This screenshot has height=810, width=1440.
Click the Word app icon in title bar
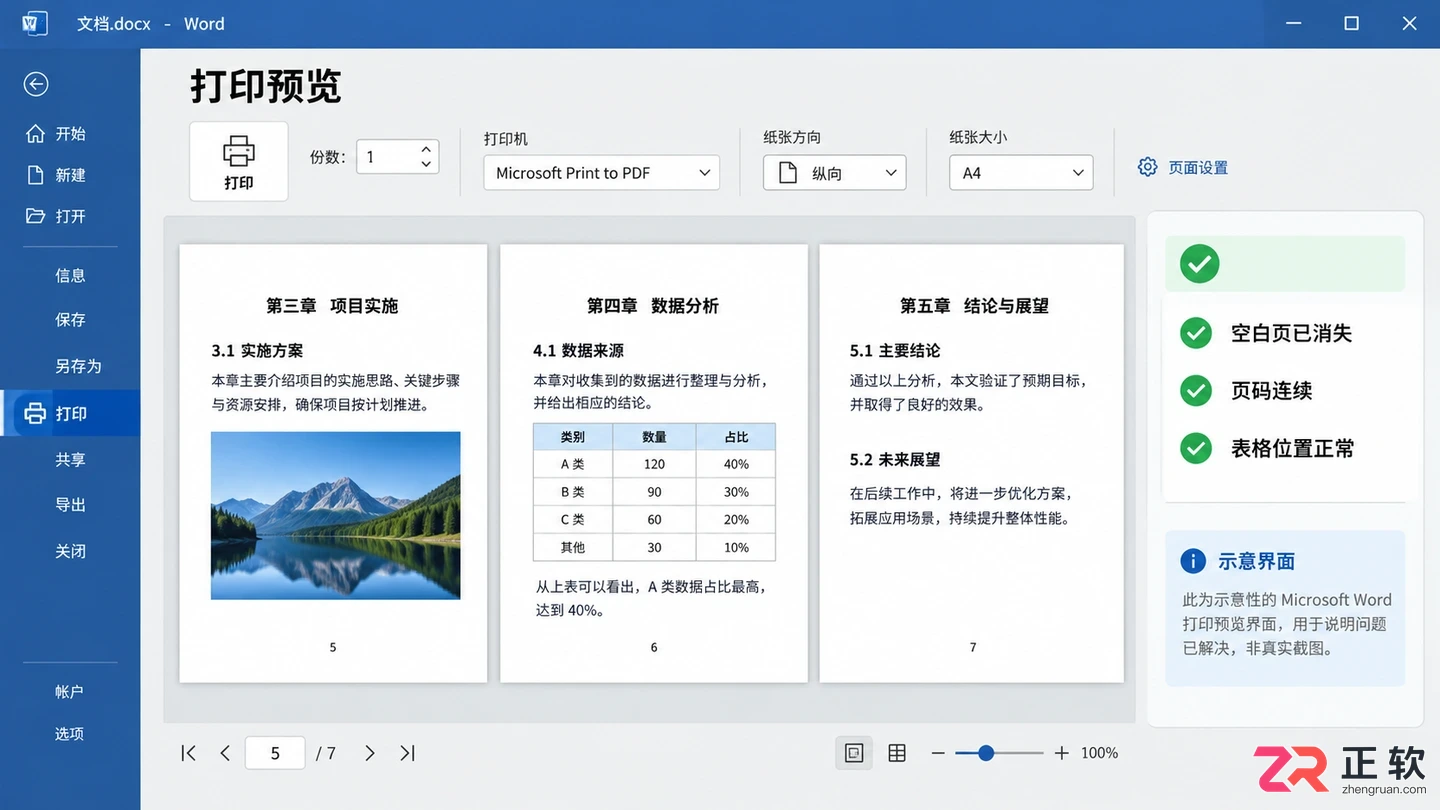(34, 23)
